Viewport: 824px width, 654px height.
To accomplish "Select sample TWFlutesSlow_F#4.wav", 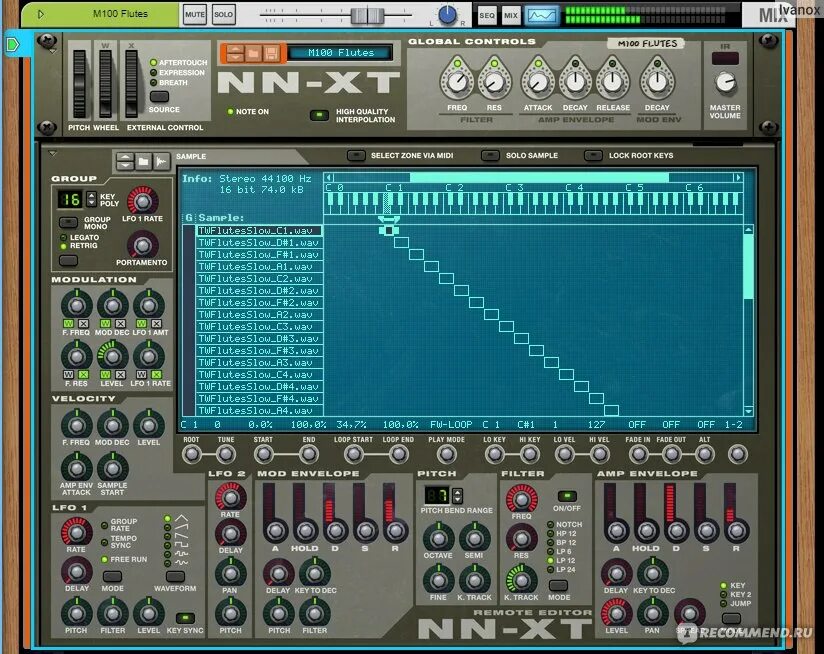I will pyautogui.click(x=259, y=399).
